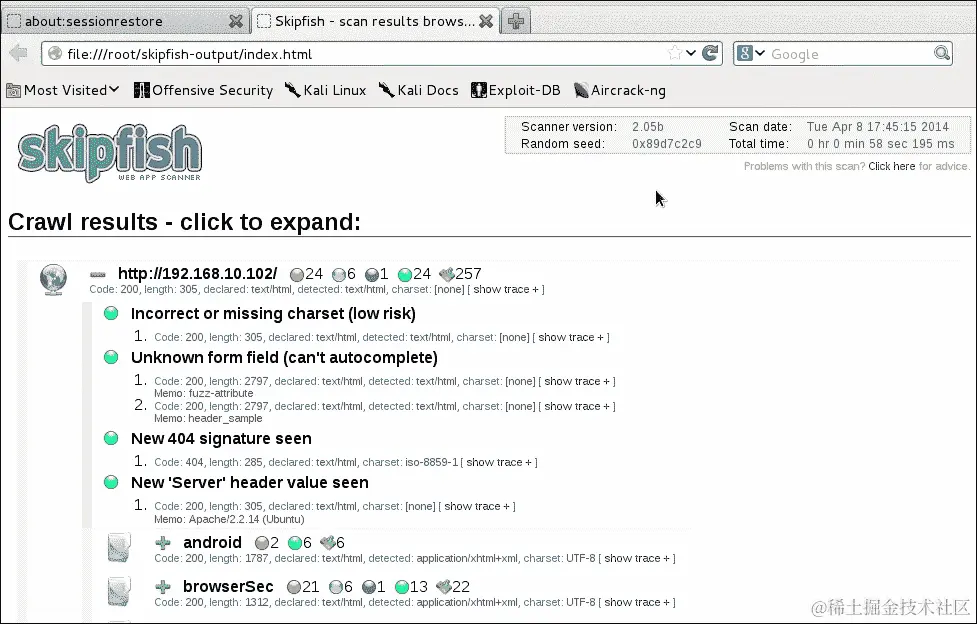This screenshot has height=624, width=977.
Task: Click the issue counter icon showing 6 for 192.168.10.102
Action: pyautogui.click(x=338, y=275)
